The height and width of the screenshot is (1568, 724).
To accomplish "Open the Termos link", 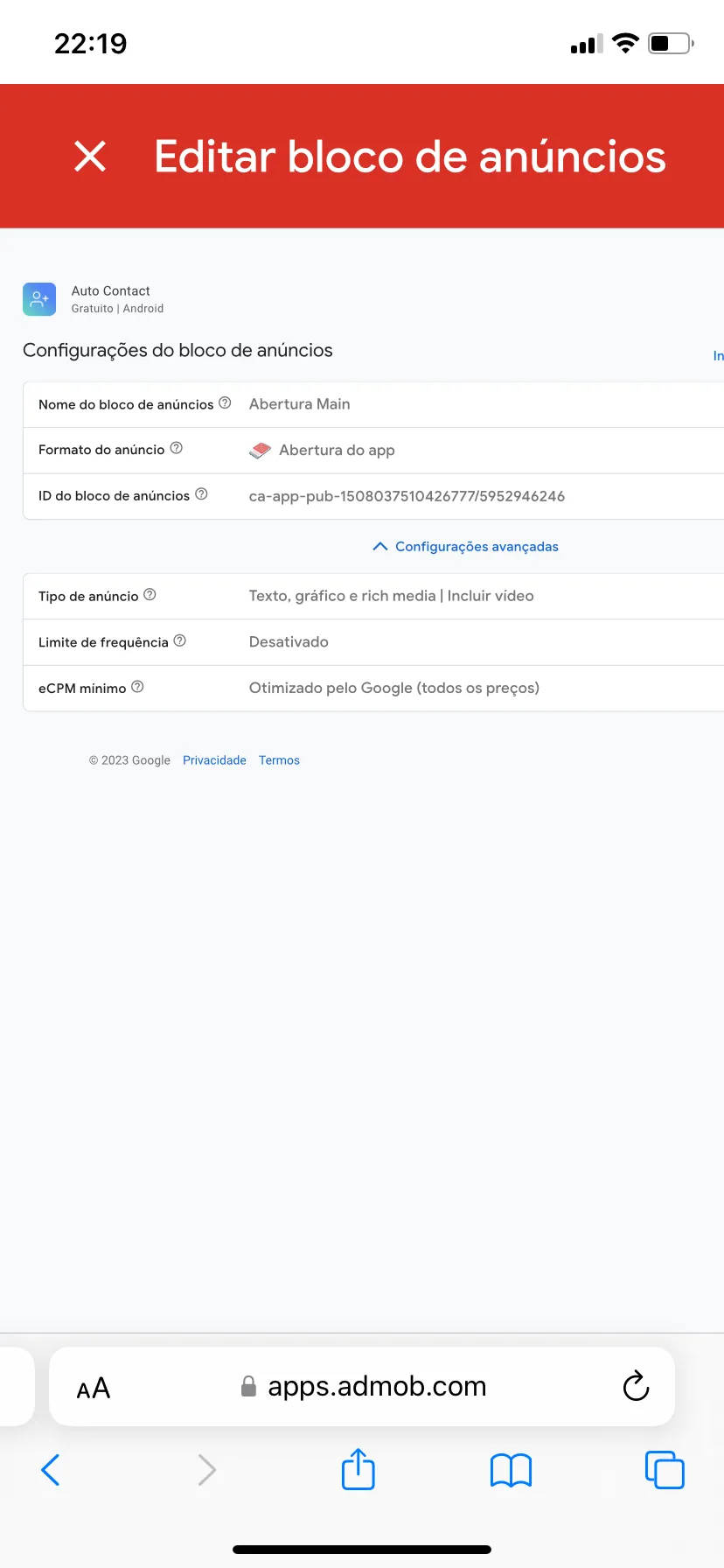I will 279,760.
